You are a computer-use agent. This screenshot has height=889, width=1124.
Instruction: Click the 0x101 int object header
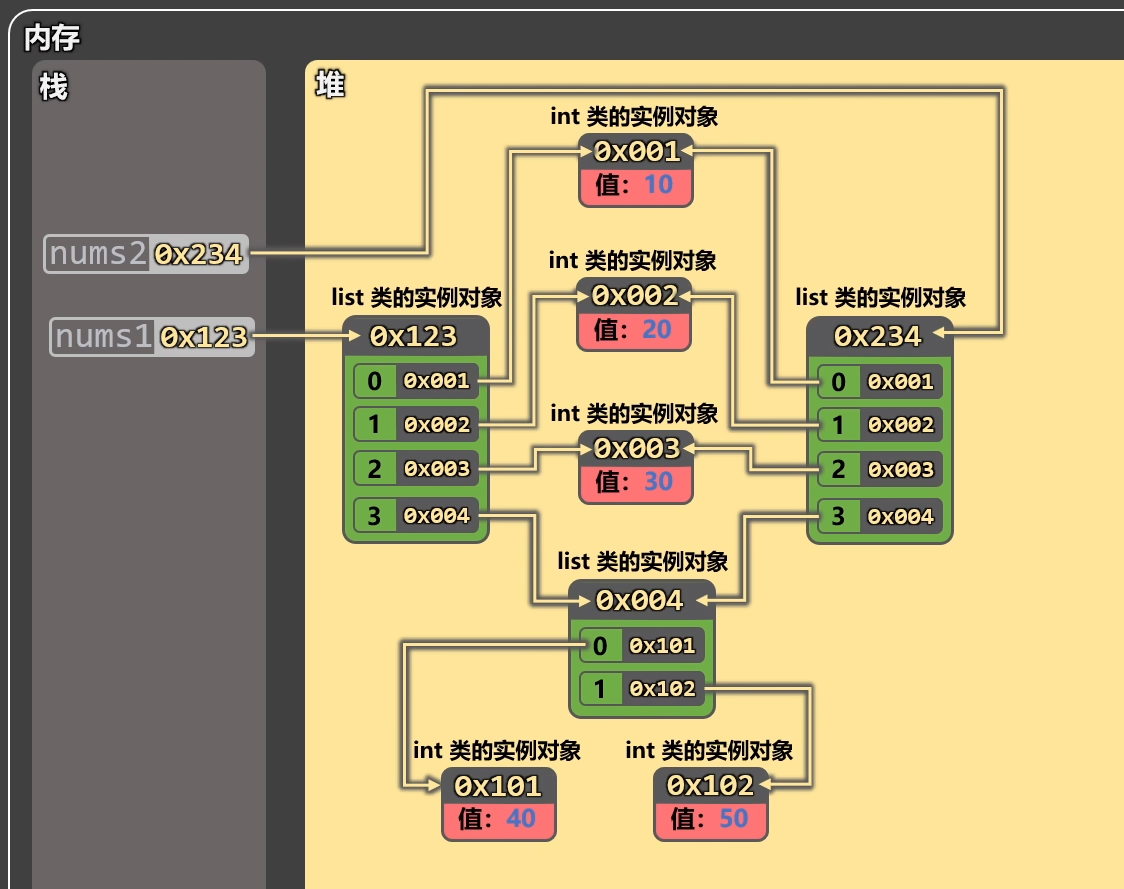tap(498, 786)
